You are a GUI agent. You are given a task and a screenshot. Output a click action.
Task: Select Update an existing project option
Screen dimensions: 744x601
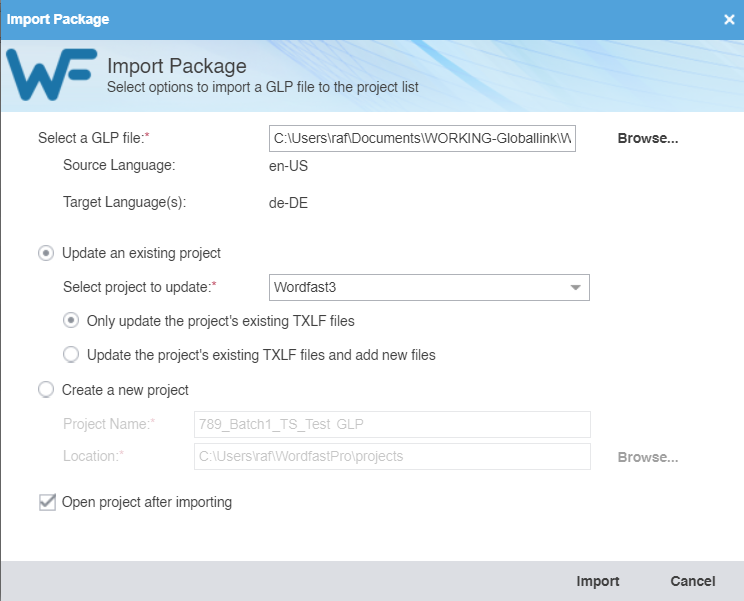click(x=47, y=253)
